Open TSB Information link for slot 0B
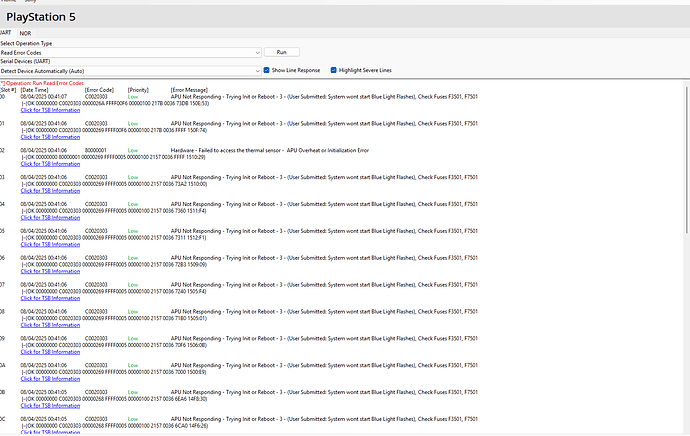This screenshot has height=436, width=690. 50,406
